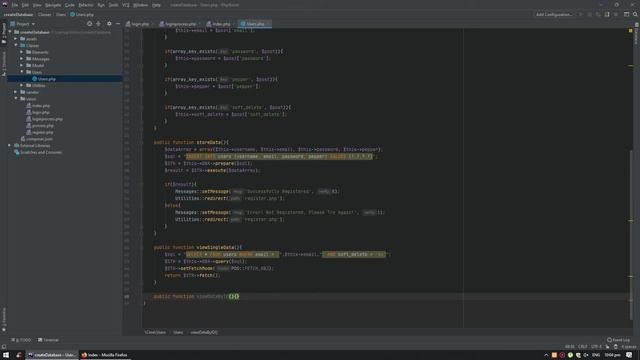Switch to the index.php editor tab
640x360 pixels.
(220, 24)
